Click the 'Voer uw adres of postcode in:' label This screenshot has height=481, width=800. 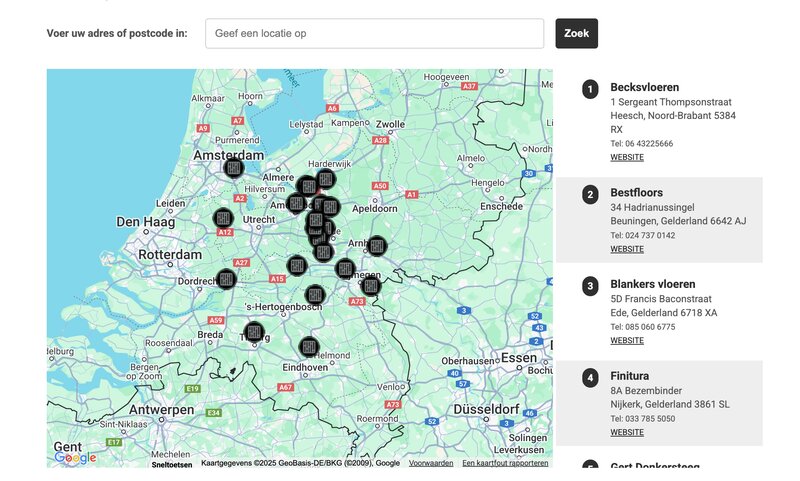click(x=117, y=33)
